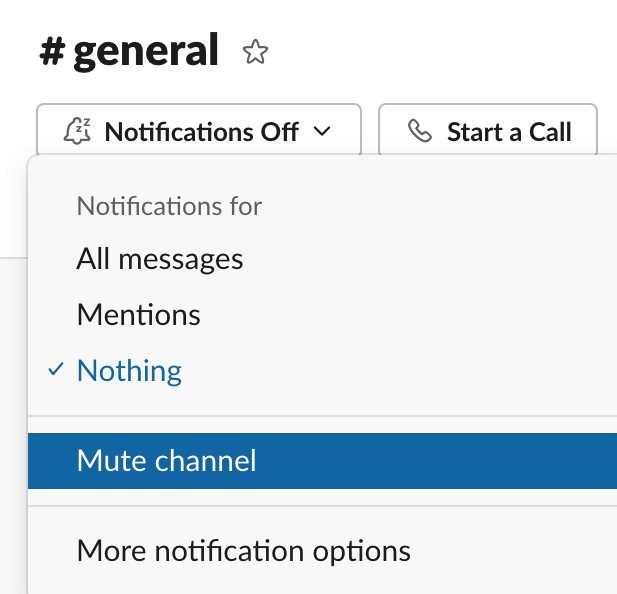
Task: Click the word Call in the call button
Action: click(x=550, y=132)
